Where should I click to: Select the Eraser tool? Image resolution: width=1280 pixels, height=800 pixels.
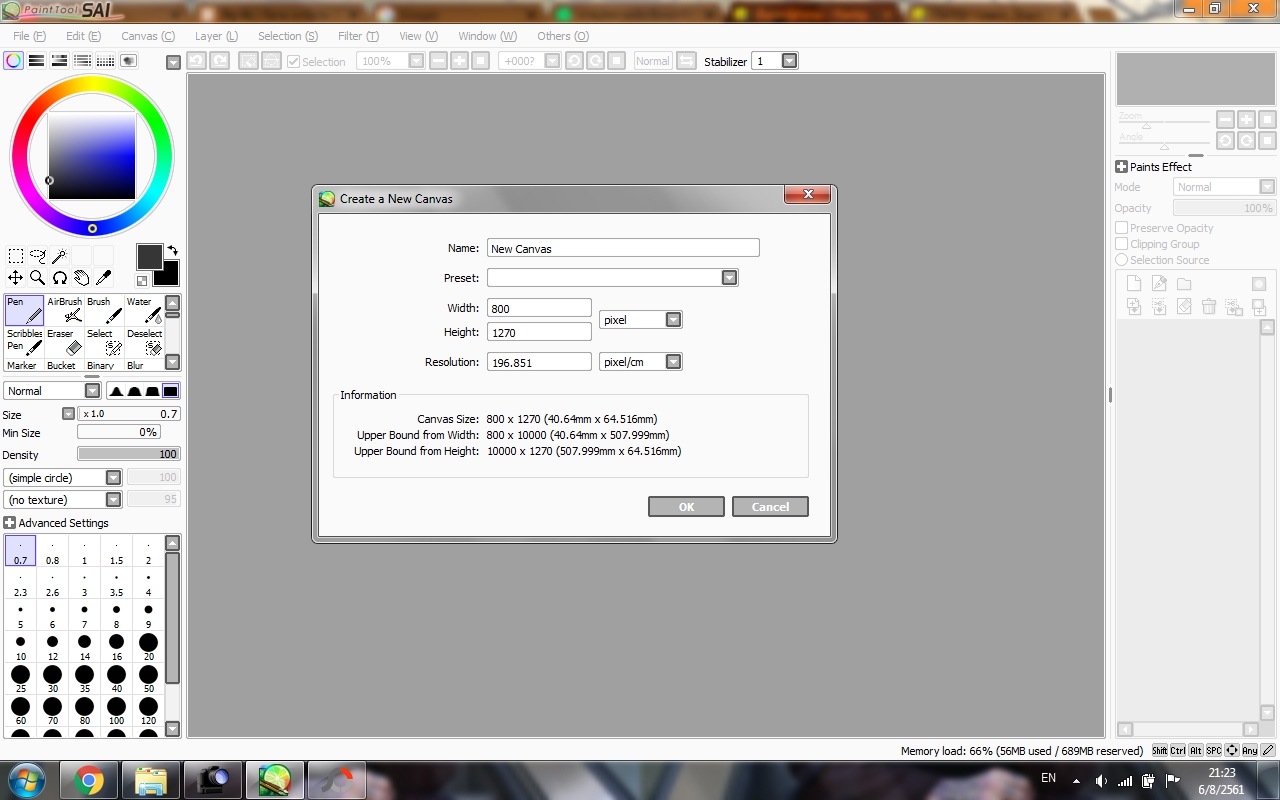(x=64, y=342)
